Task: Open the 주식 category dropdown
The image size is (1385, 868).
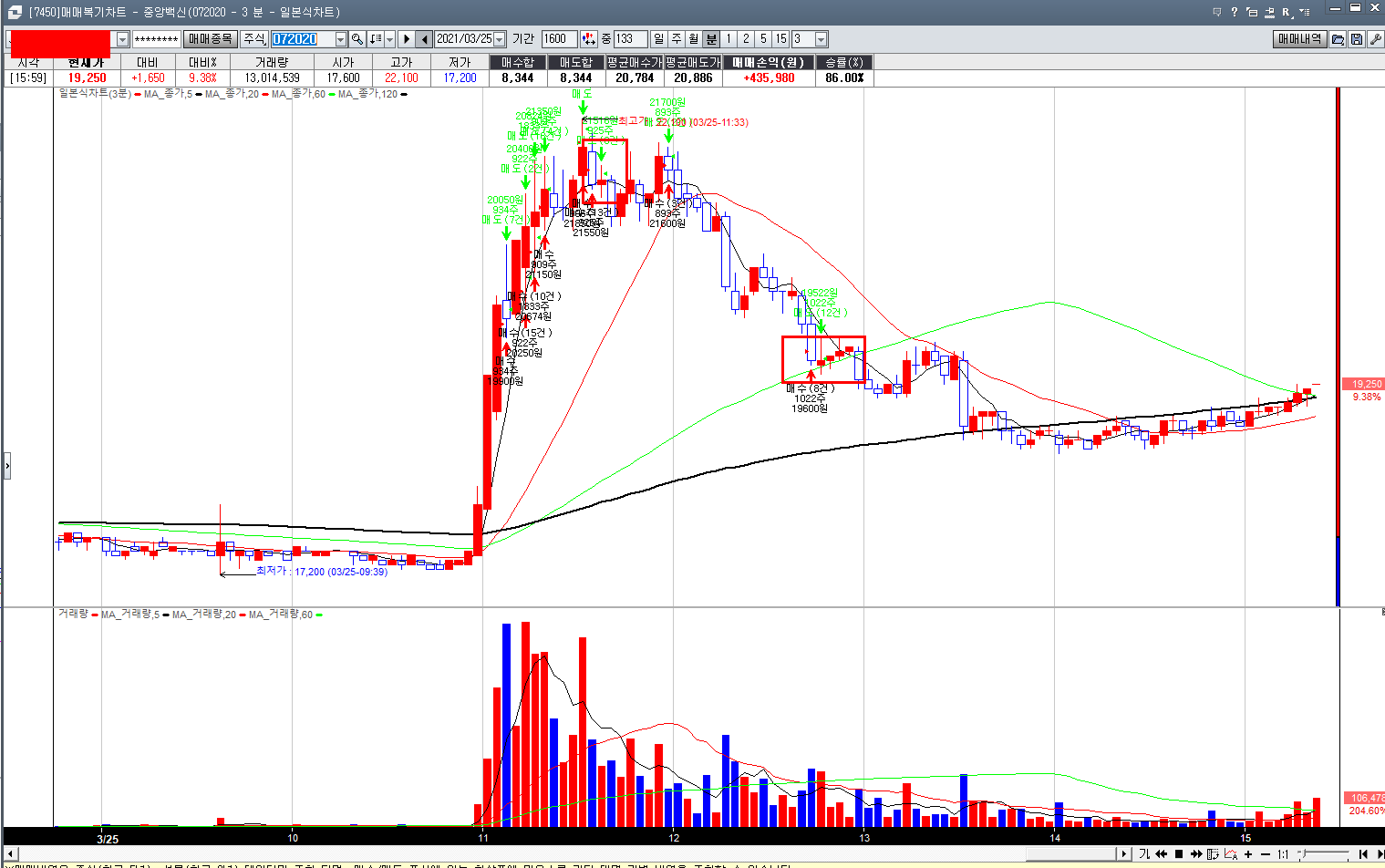Action: pyautogui.click(x=253, y=39)
